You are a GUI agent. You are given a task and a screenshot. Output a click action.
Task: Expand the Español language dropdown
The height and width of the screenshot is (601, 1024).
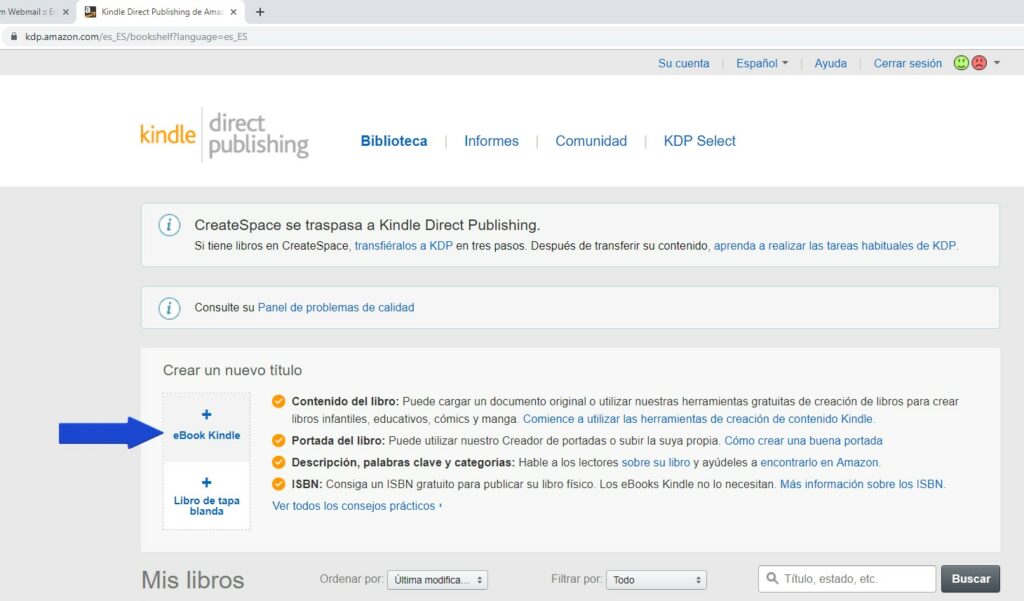pyautogui.click(x=761, y=63)
